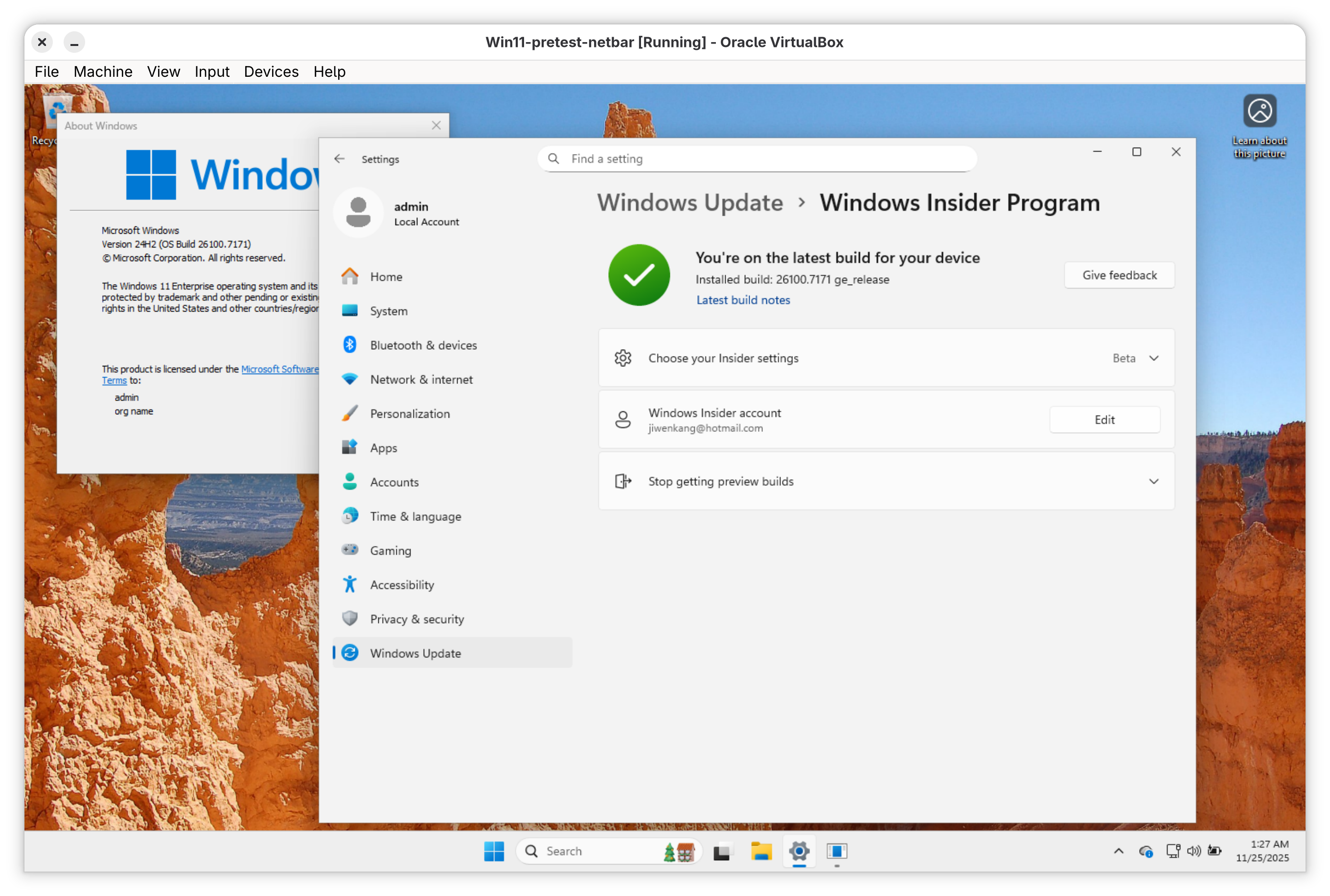Viewport: 1330px width, 896px height.
Task: Select the Privacy & security shield icon
Action: pyautogui.click(x=350, y=618)
